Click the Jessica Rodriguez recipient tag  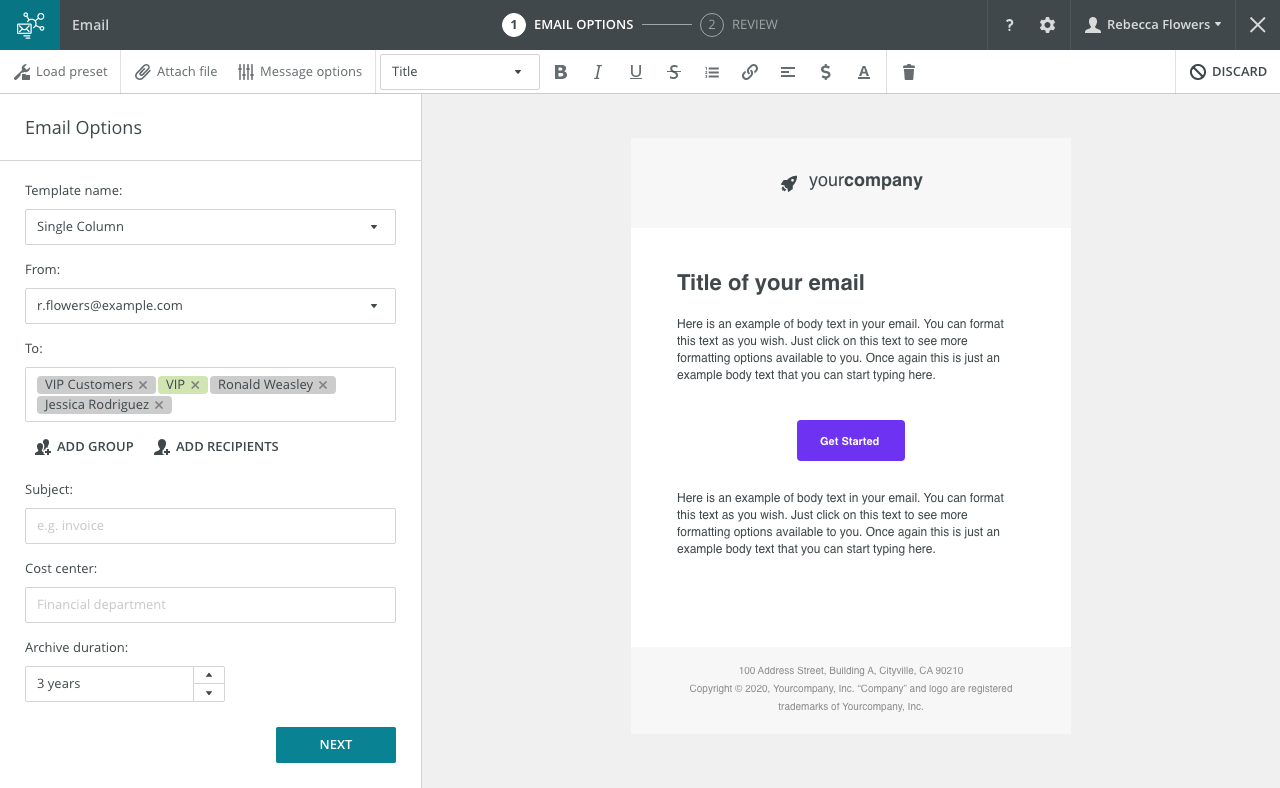click(97, 405)
